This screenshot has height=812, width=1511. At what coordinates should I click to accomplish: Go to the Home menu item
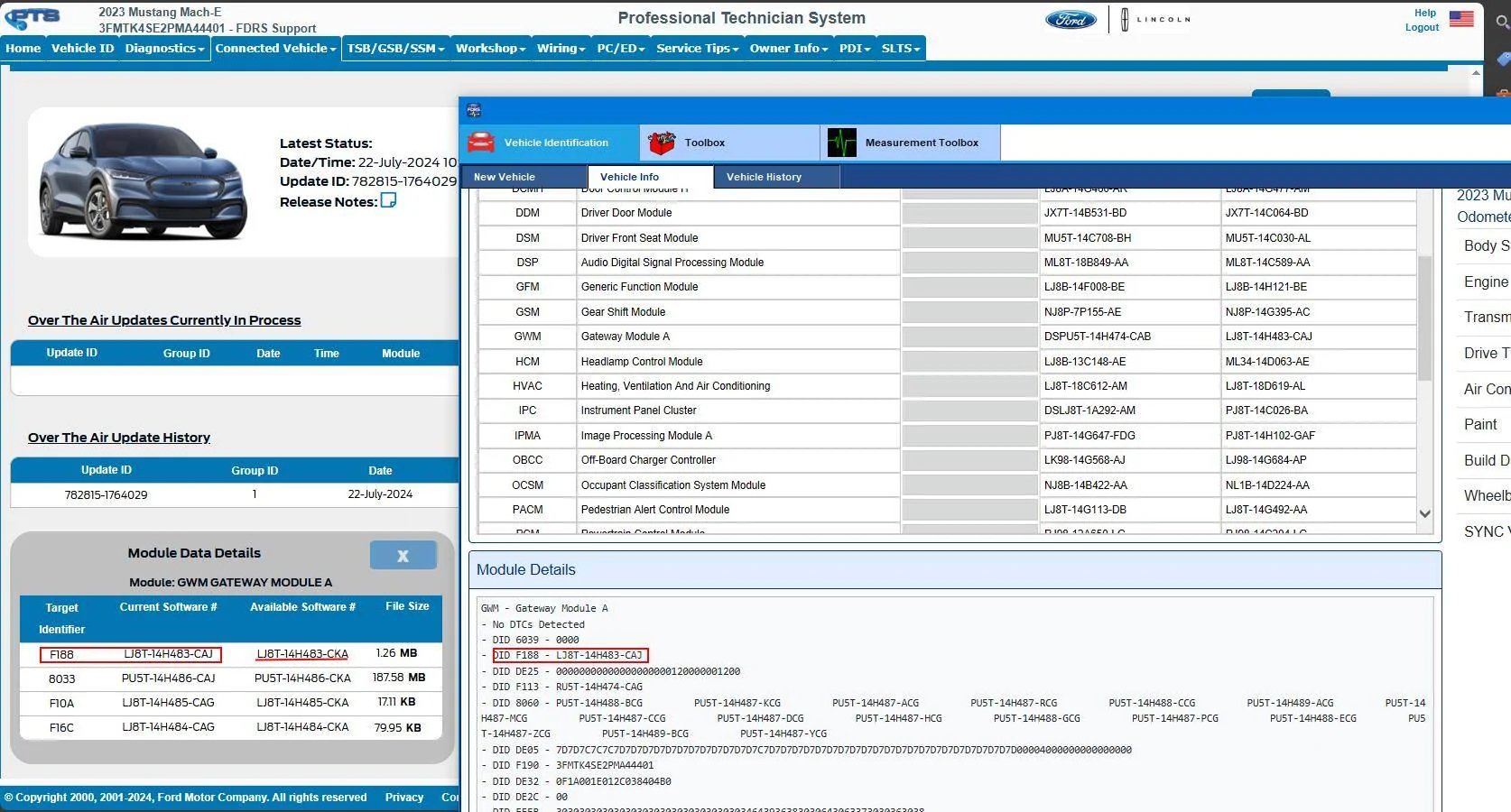point(23,49)
